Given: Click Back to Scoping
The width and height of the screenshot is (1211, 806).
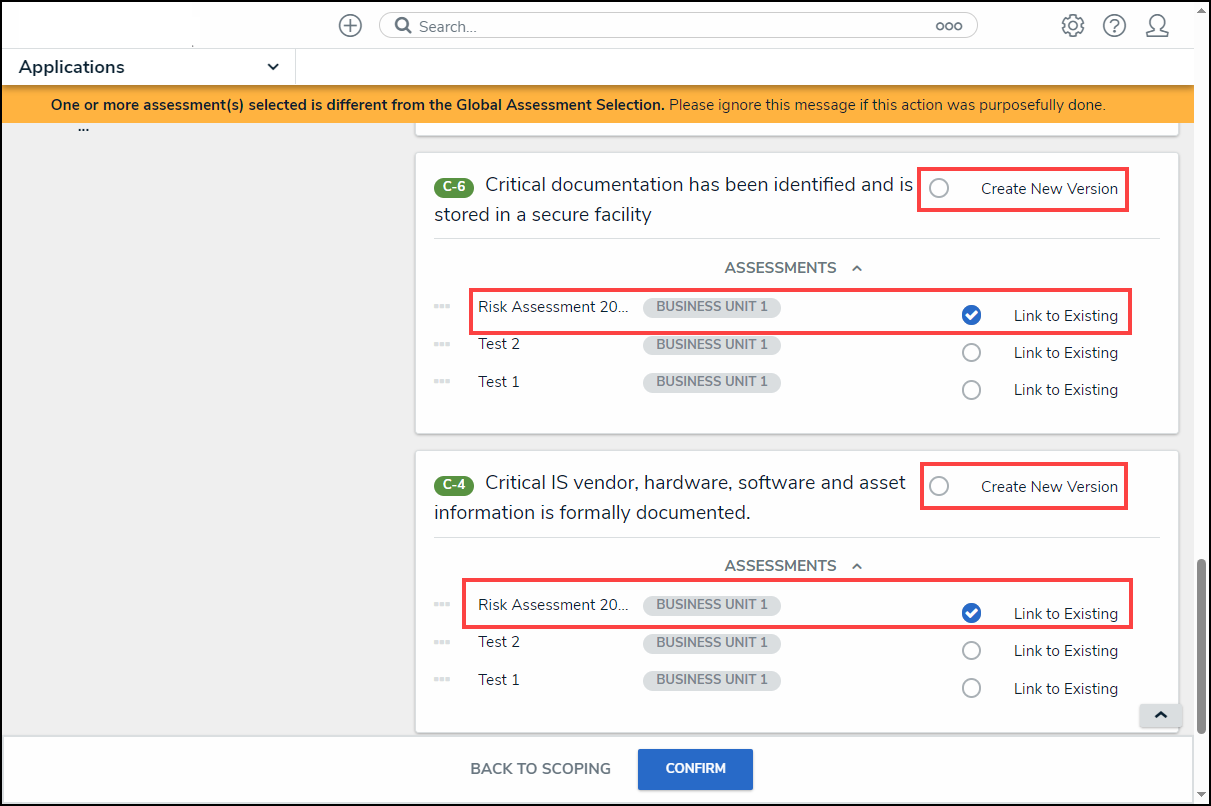Looking at the screenshot, I should (x=540, y=769).
